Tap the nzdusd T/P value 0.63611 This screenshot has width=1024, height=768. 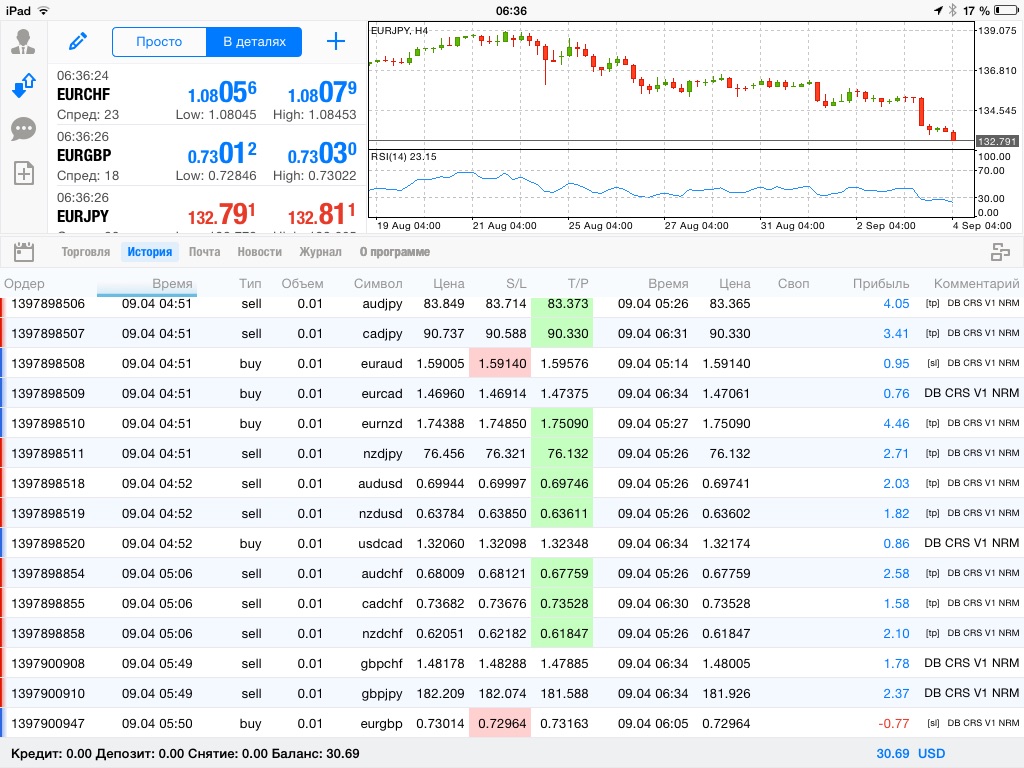pos(564,513)
